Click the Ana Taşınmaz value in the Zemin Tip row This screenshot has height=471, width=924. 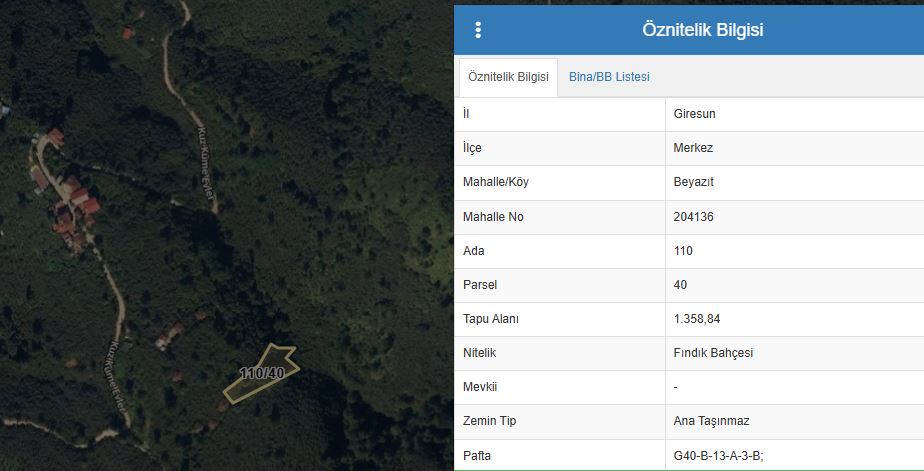tap(712, 421)
